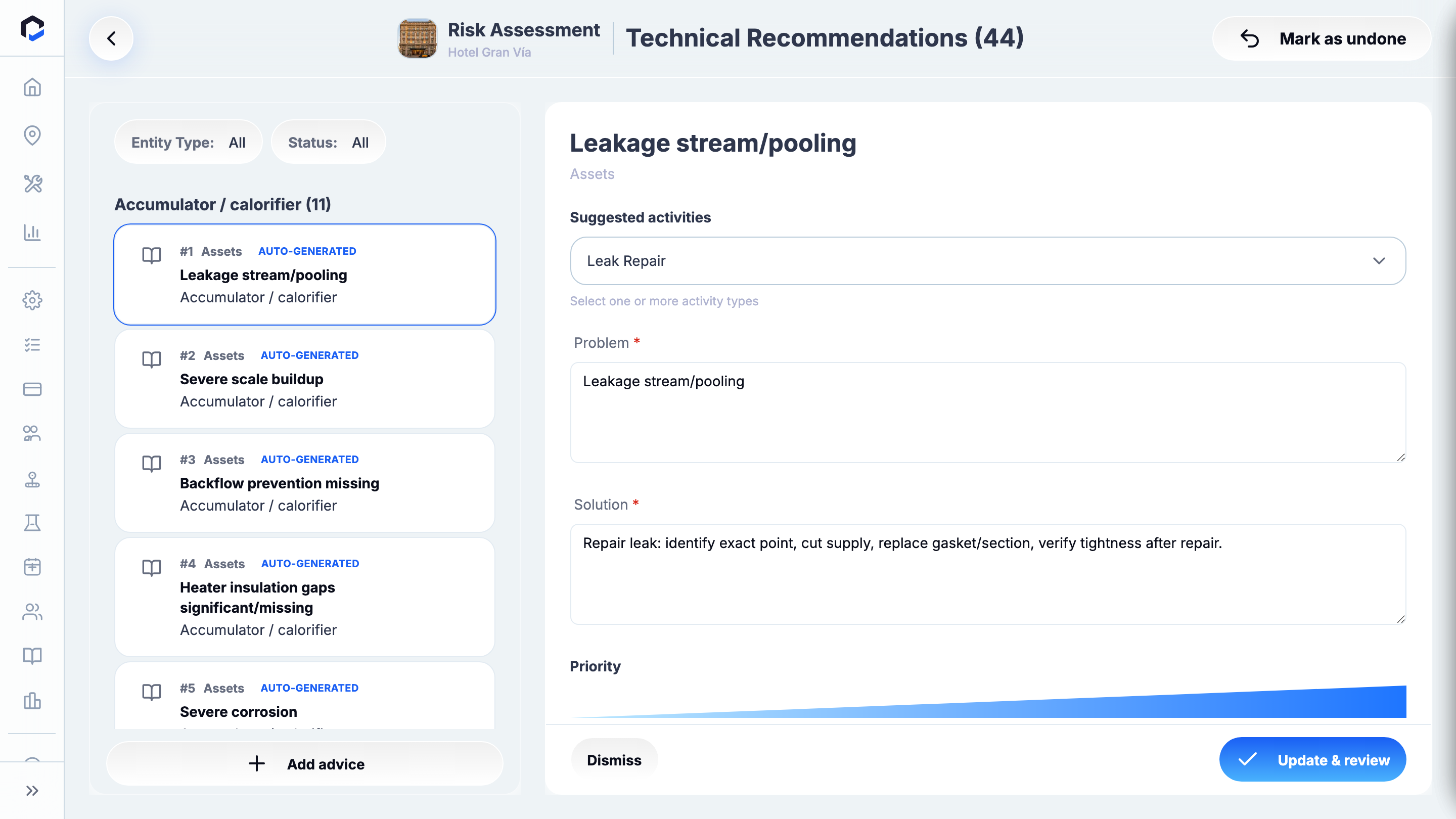Open the calendar sidebar icon

point(32,567)
